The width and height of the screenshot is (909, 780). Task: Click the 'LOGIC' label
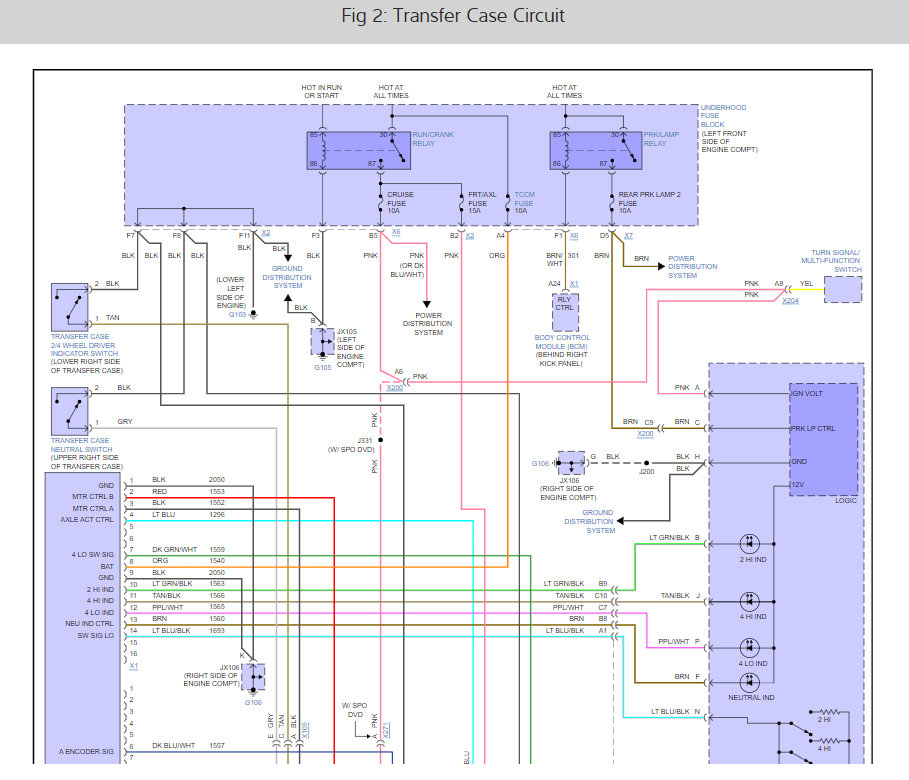coord(845,500)
